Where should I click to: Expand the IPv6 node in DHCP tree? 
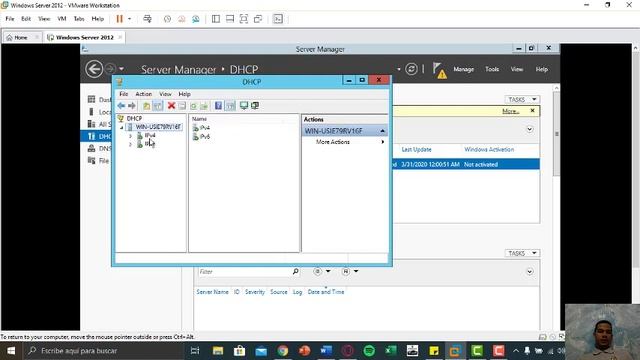(x=131, y=144)
